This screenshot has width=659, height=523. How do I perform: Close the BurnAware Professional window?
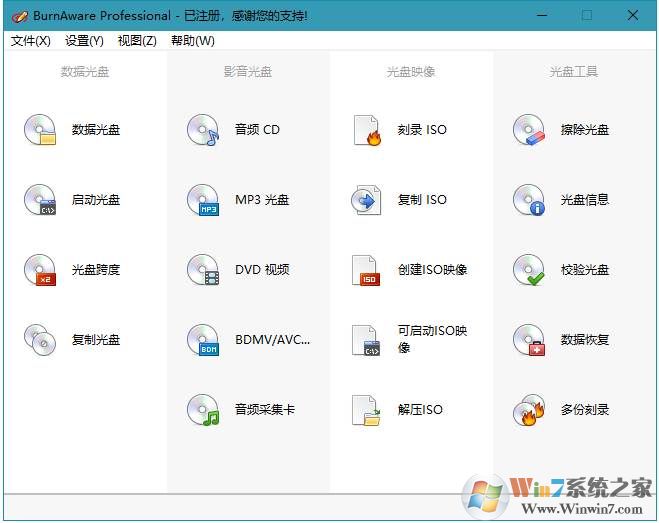click(633, 16)
